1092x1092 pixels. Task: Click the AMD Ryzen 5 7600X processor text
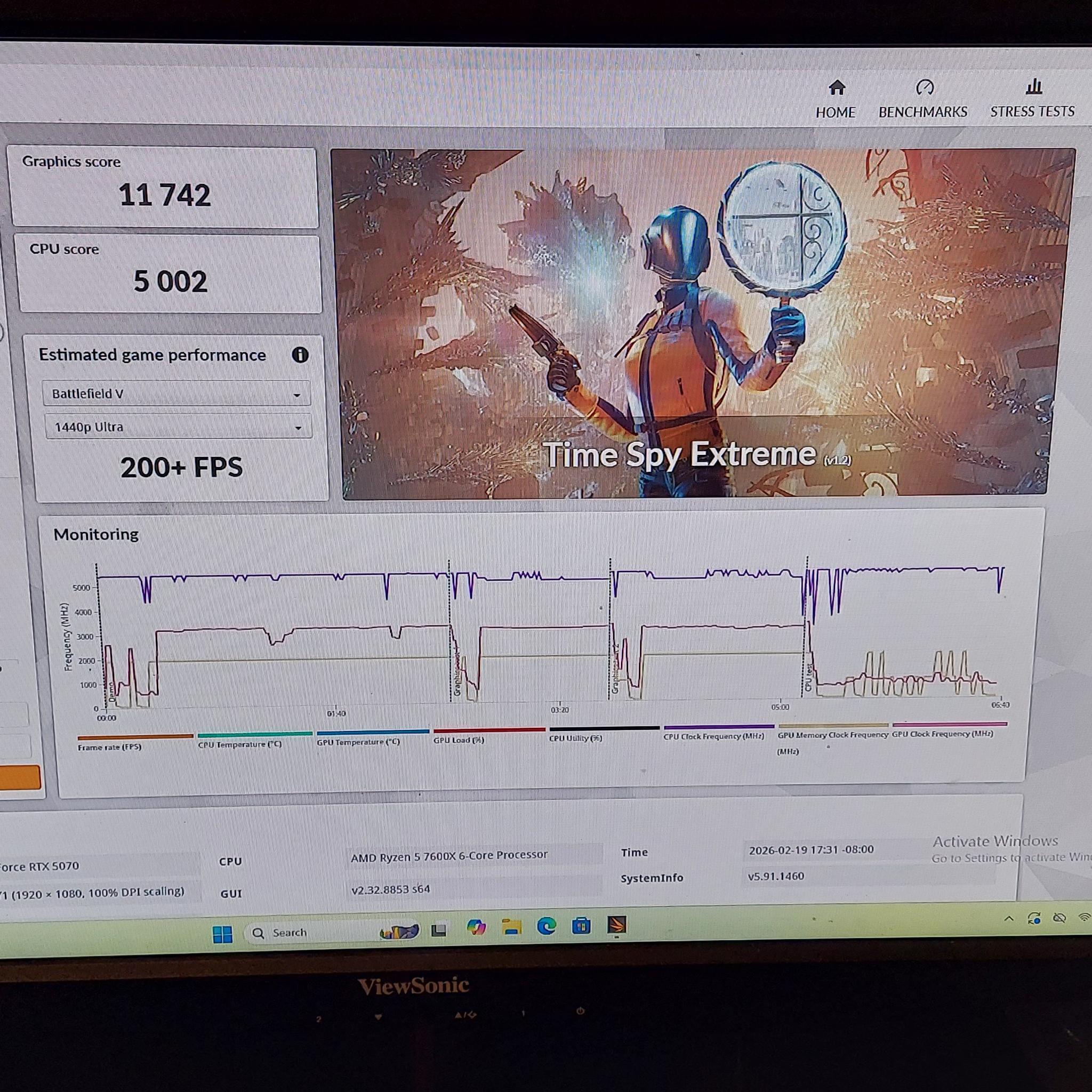(x=449, y=856)
